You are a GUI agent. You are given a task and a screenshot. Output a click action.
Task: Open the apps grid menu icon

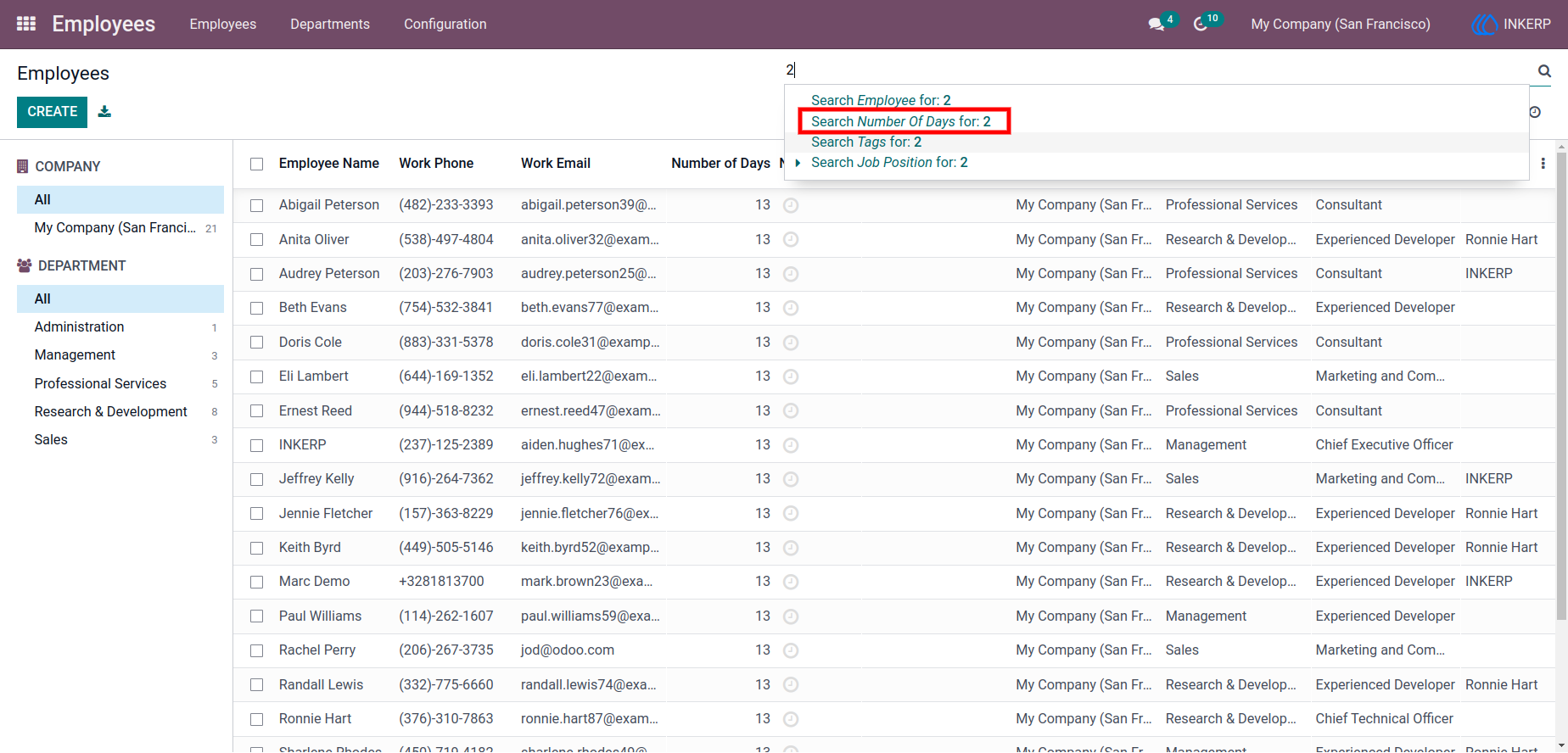[x=26, y=24]
